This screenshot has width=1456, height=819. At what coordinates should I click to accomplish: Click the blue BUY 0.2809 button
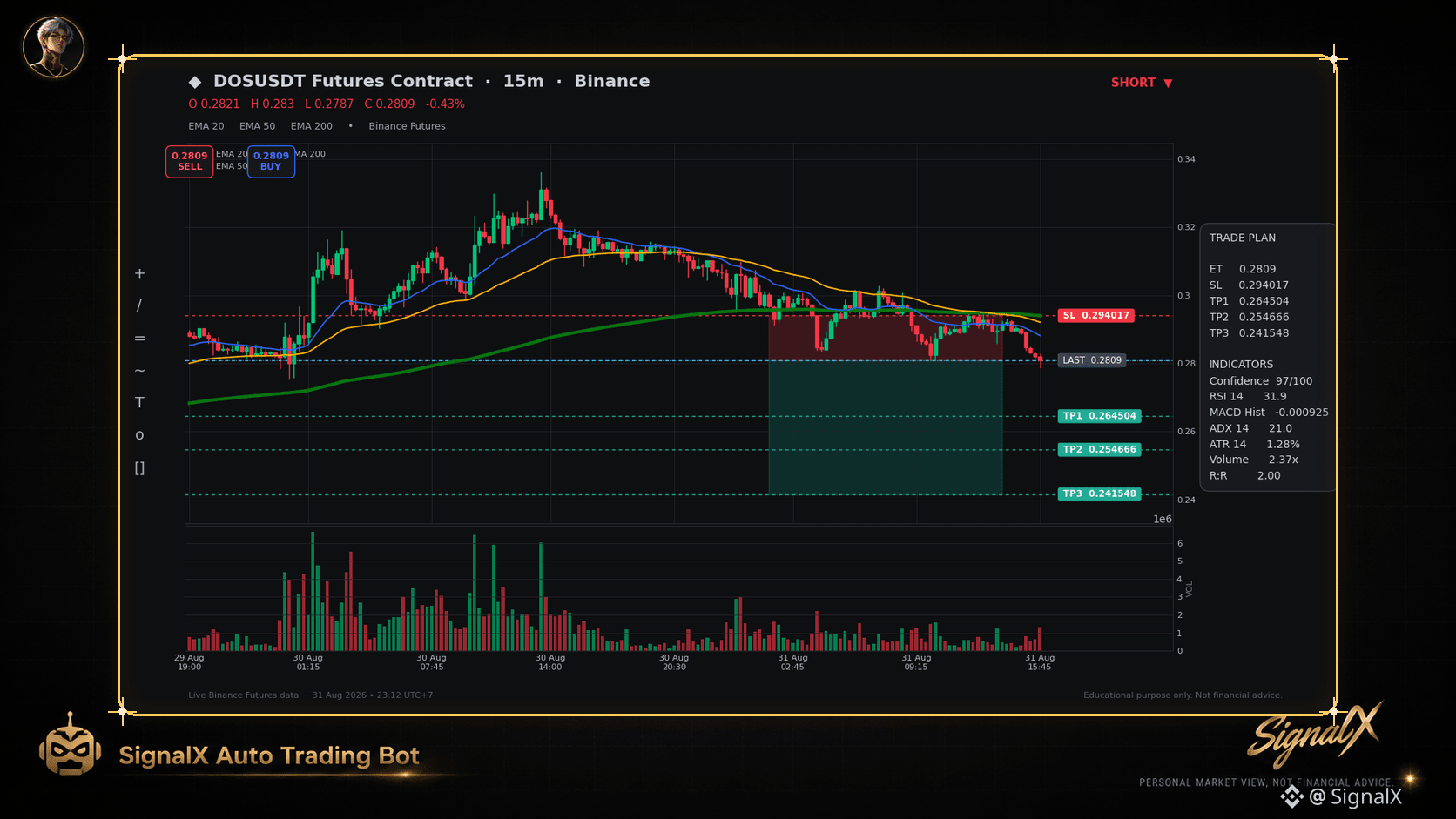(x=271, y=162)
